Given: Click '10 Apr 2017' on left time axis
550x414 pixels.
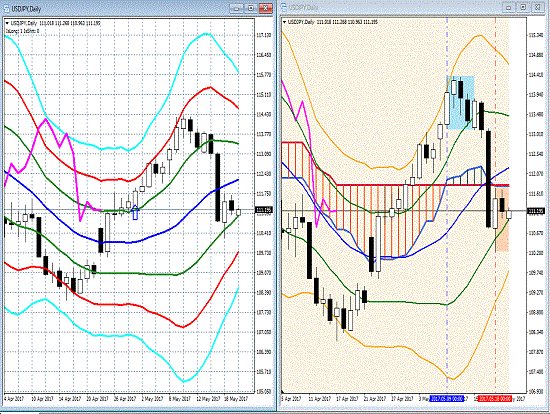Looking at the screenshot, I should (x=42, y=399).
